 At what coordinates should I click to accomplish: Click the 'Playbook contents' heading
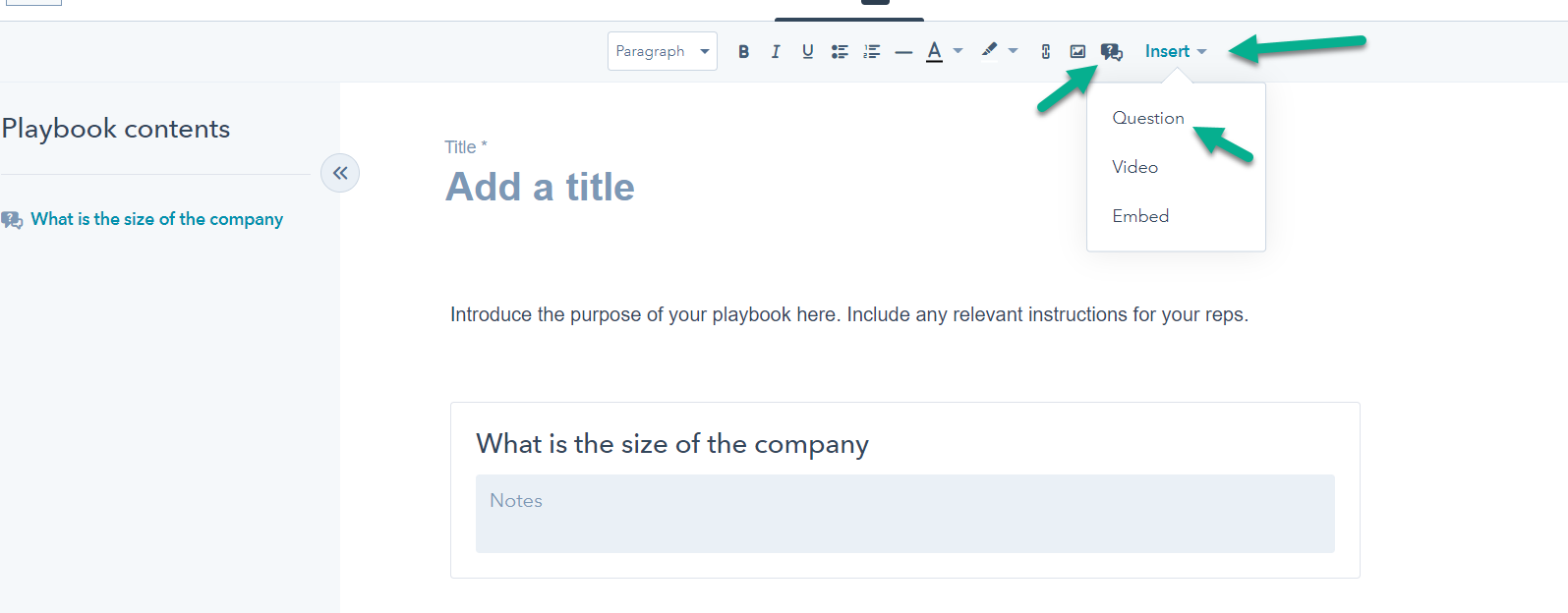coord(116,129)
